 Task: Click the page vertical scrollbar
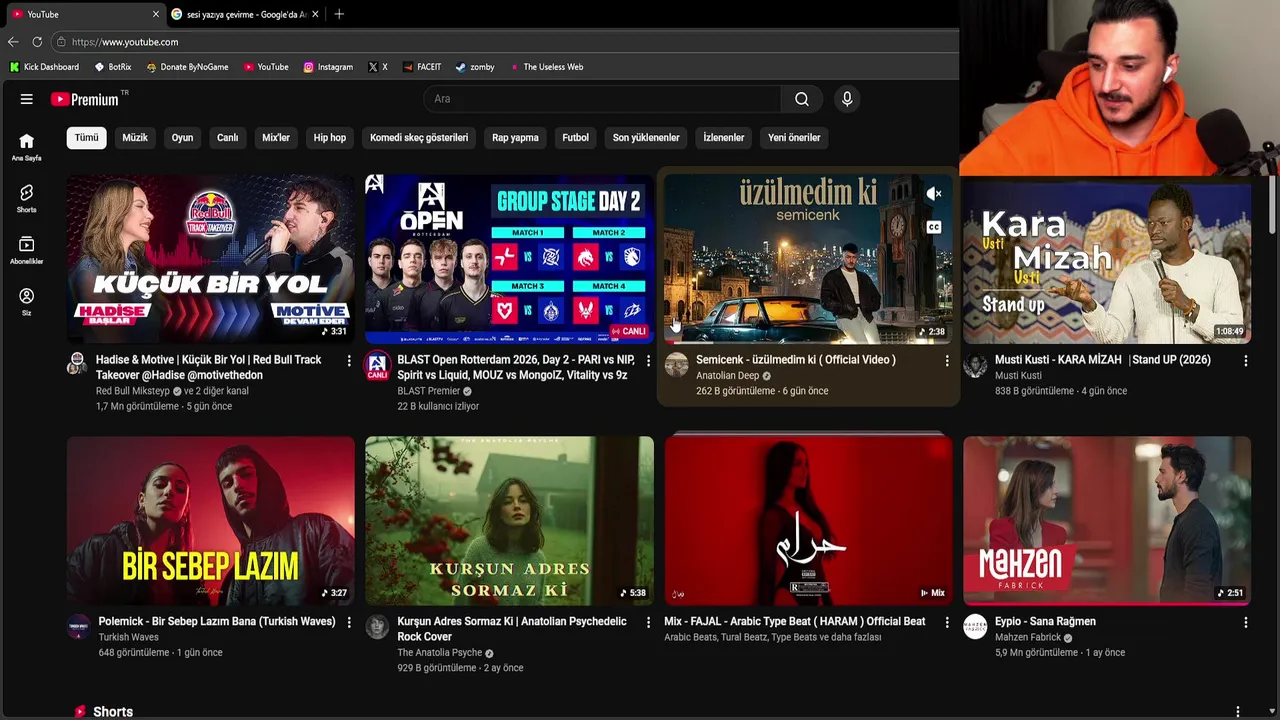tap(1273, 205)
